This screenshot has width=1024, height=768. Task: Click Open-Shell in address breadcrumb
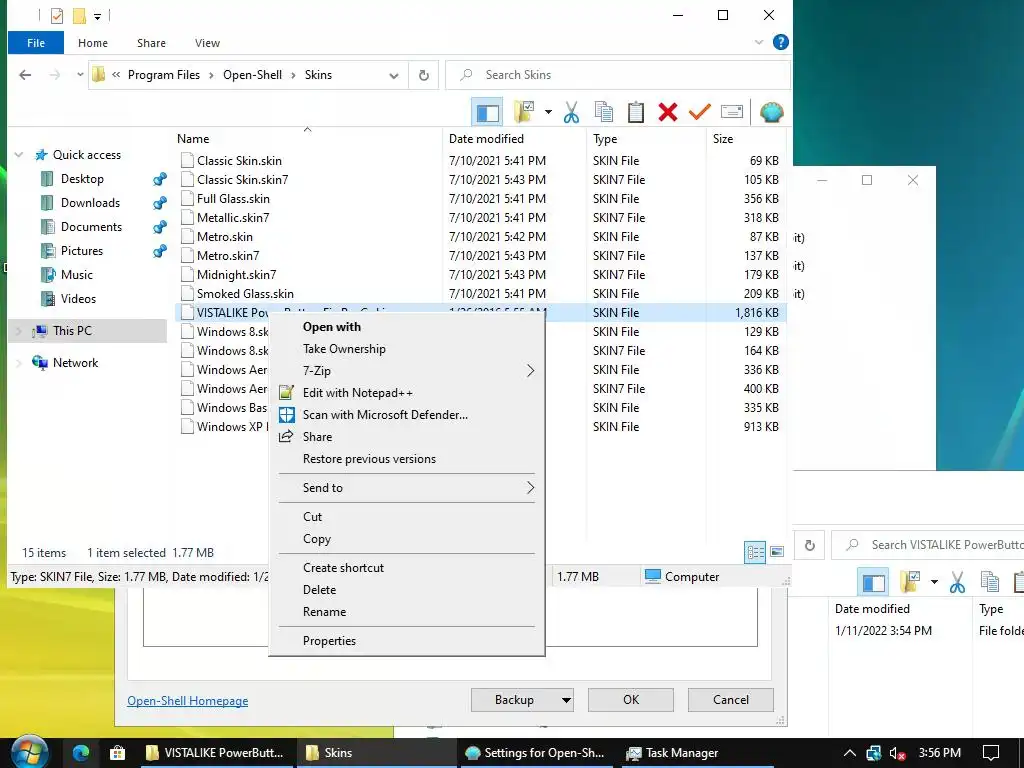click(252, 75)
